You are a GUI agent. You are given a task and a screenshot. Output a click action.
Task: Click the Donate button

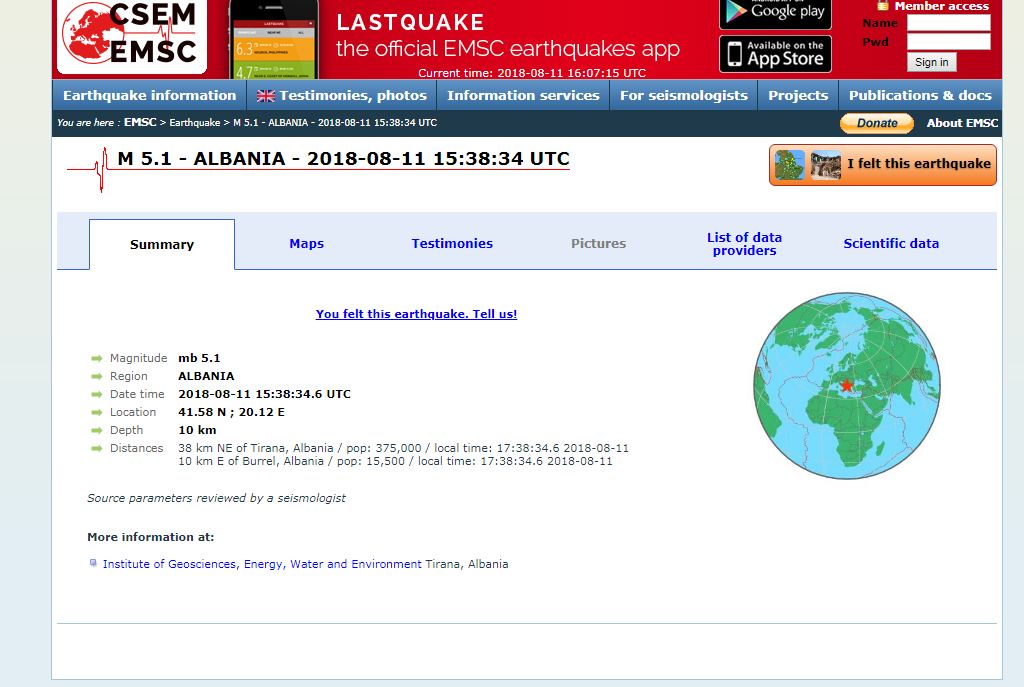tap(877, 123)
